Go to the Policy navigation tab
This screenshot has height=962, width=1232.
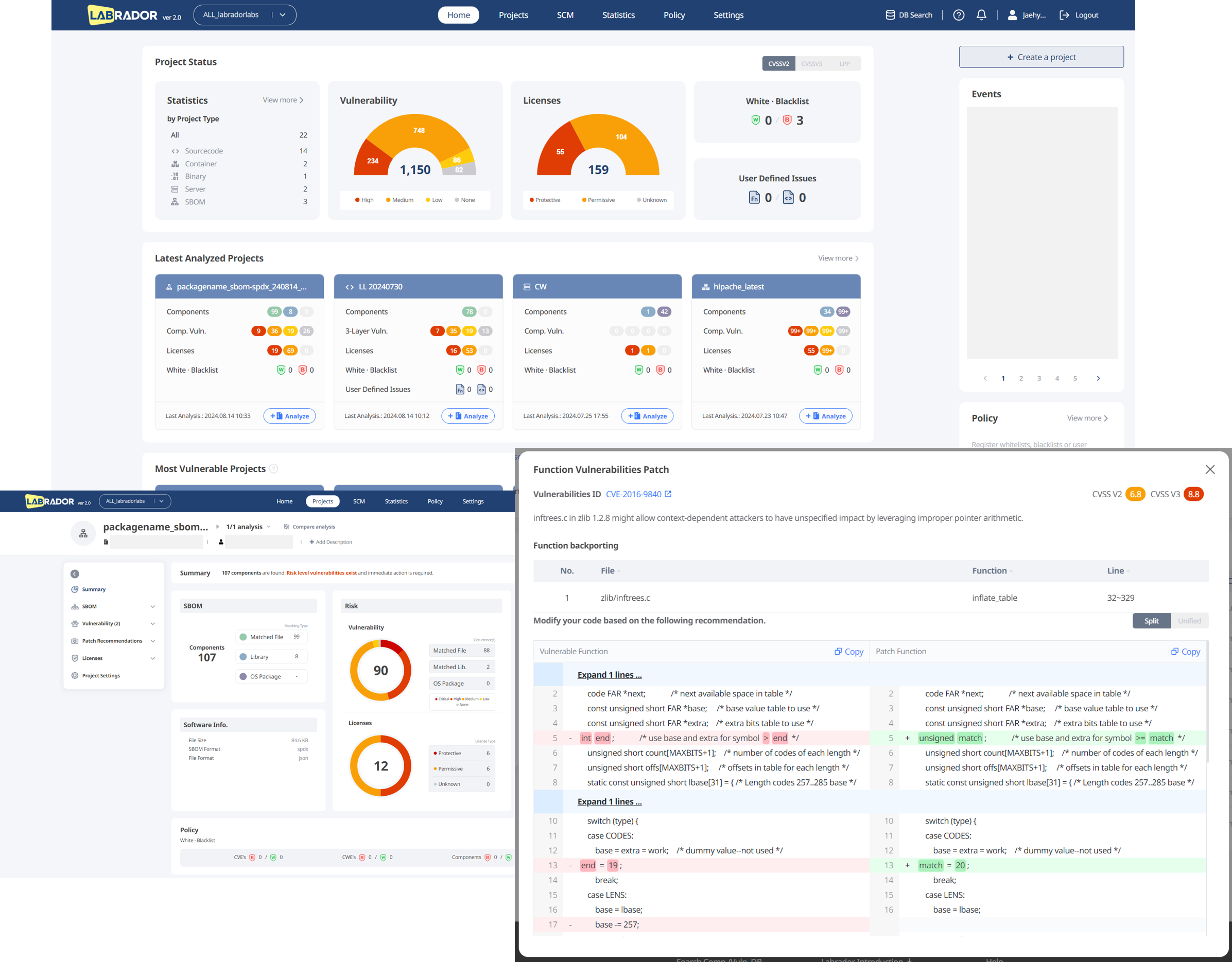coord(674,15)
